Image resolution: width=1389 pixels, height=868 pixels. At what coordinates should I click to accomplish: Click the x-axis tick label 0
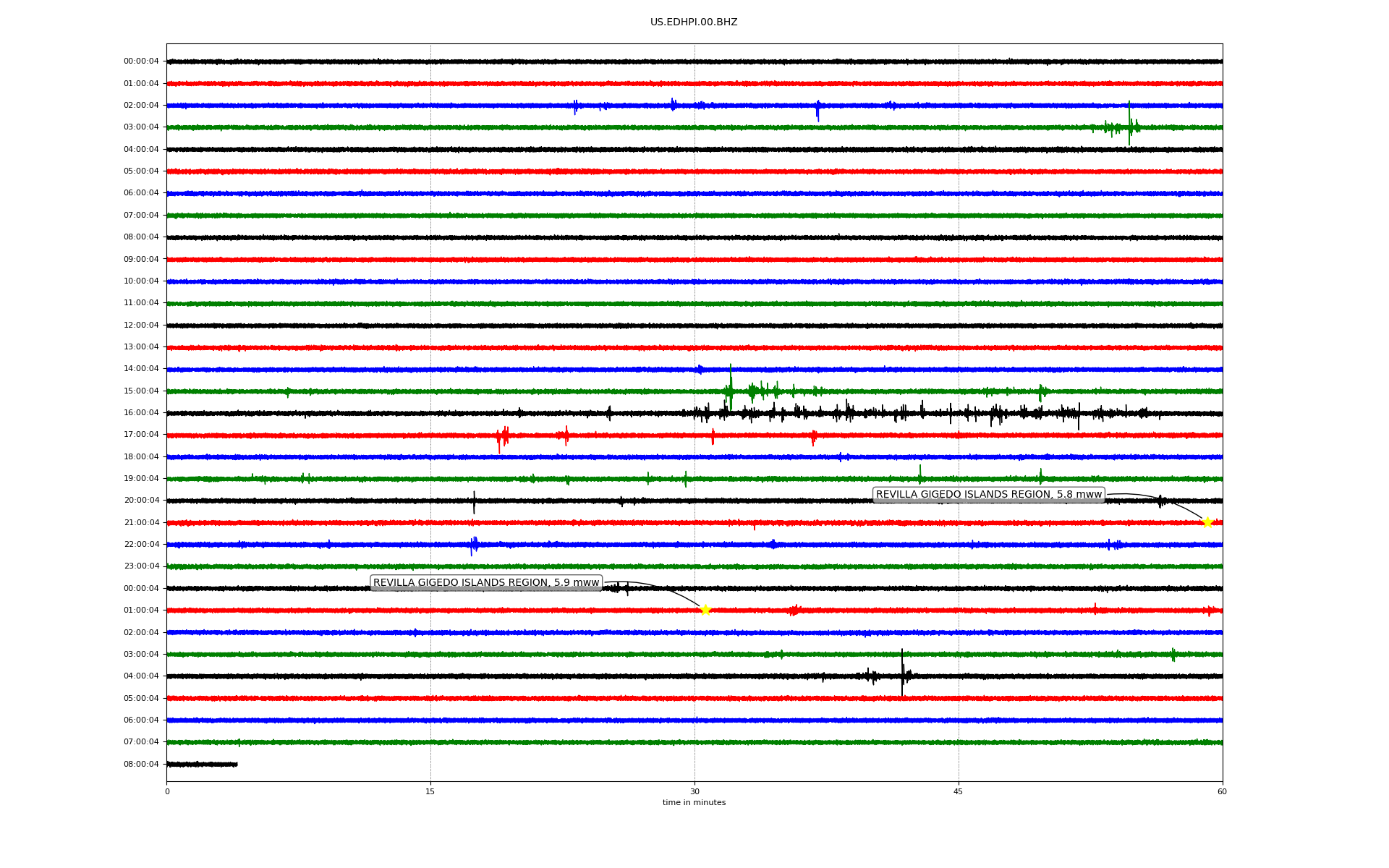point(167,791)
